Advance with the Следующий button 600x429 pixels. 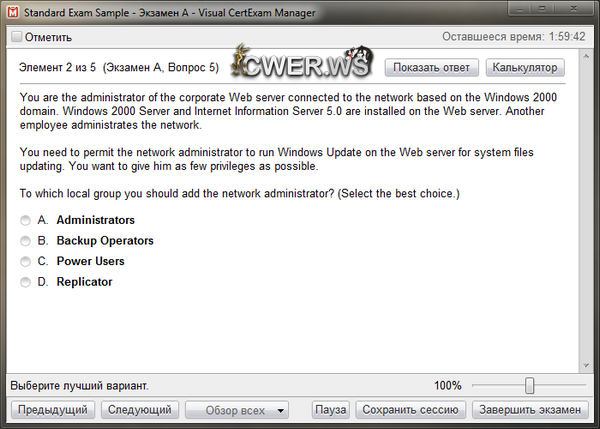139,410
